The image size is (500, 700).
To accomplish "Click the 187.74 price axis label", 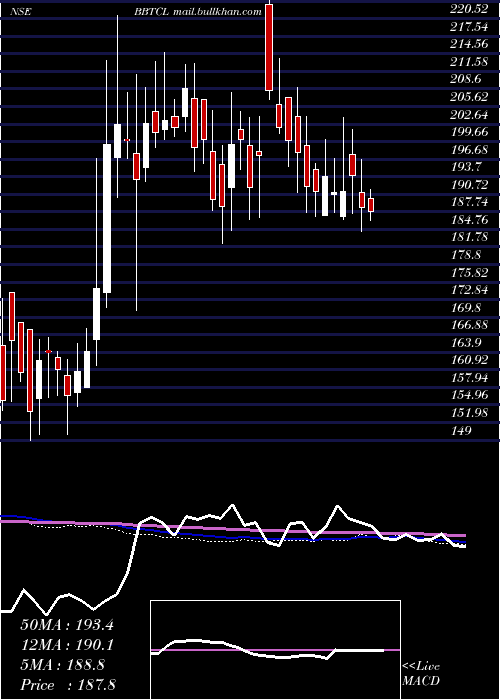I will [468, 202].
